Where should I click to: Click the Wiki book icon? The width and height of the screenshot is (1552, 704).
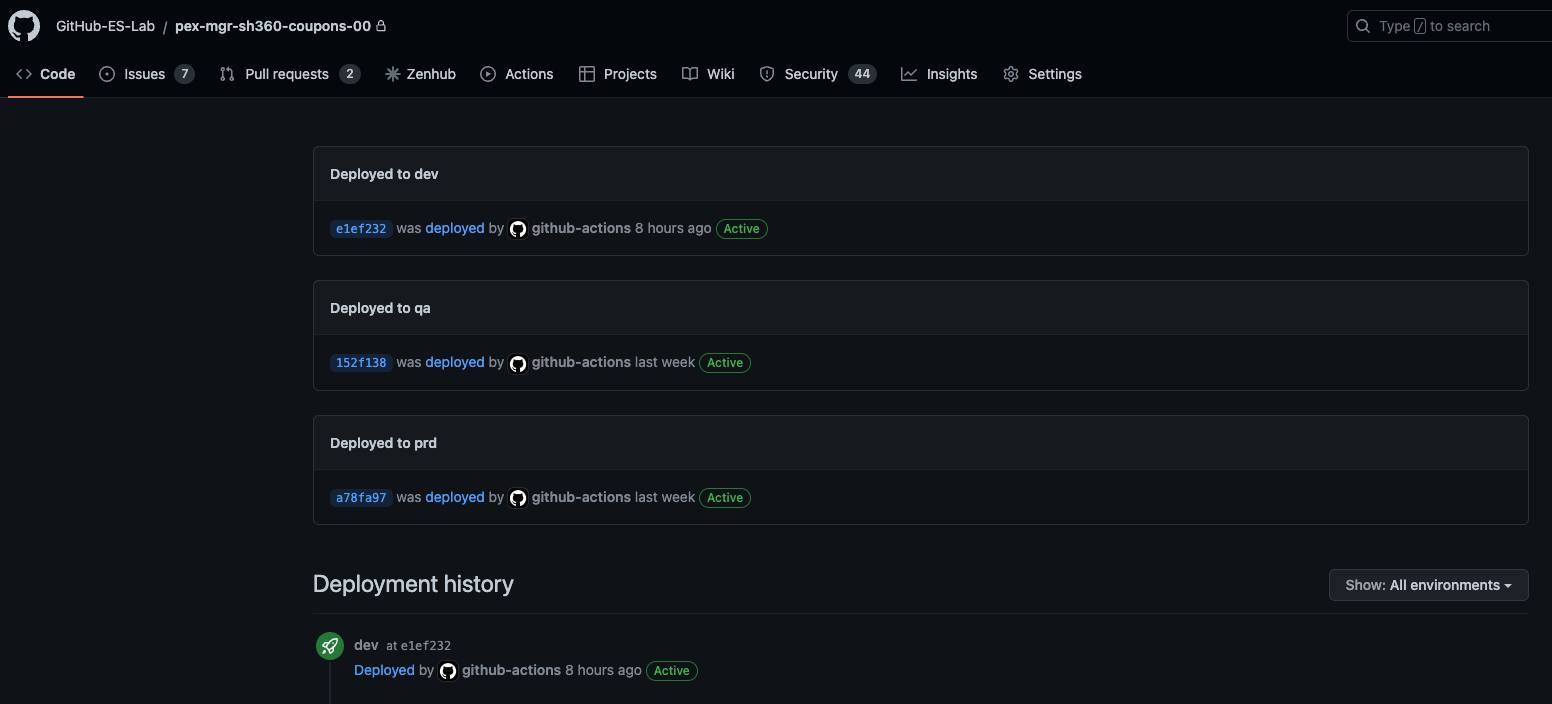pos(690,74)
